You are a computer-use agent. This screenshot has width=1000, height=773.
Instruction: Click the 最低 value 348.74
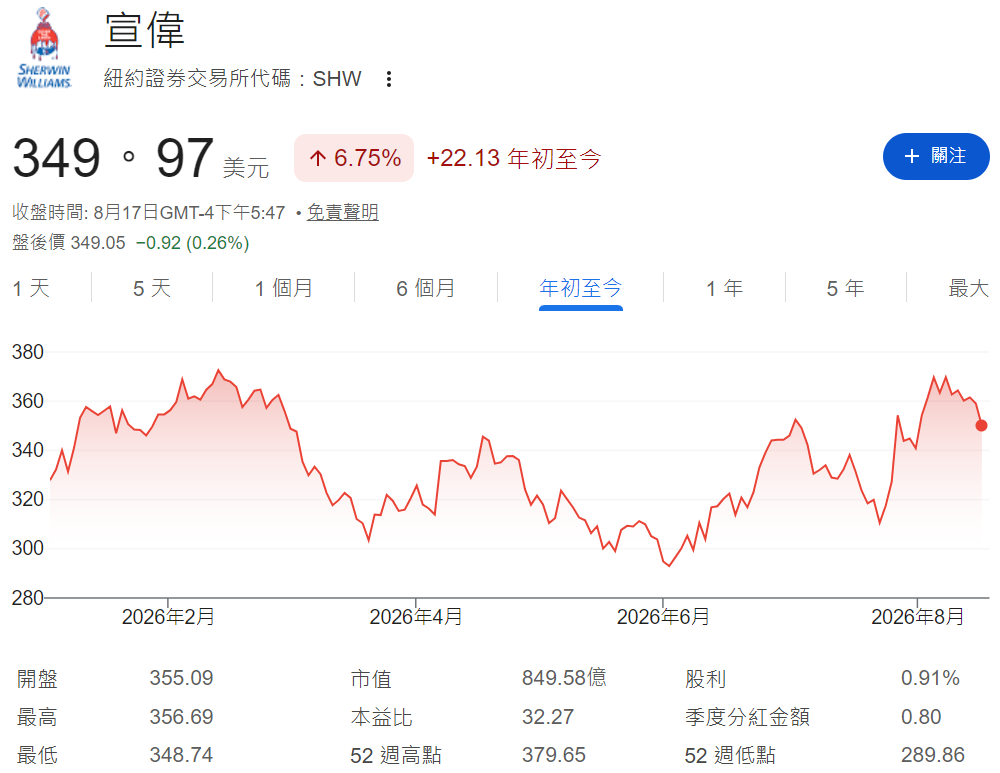tap(181, 755)
